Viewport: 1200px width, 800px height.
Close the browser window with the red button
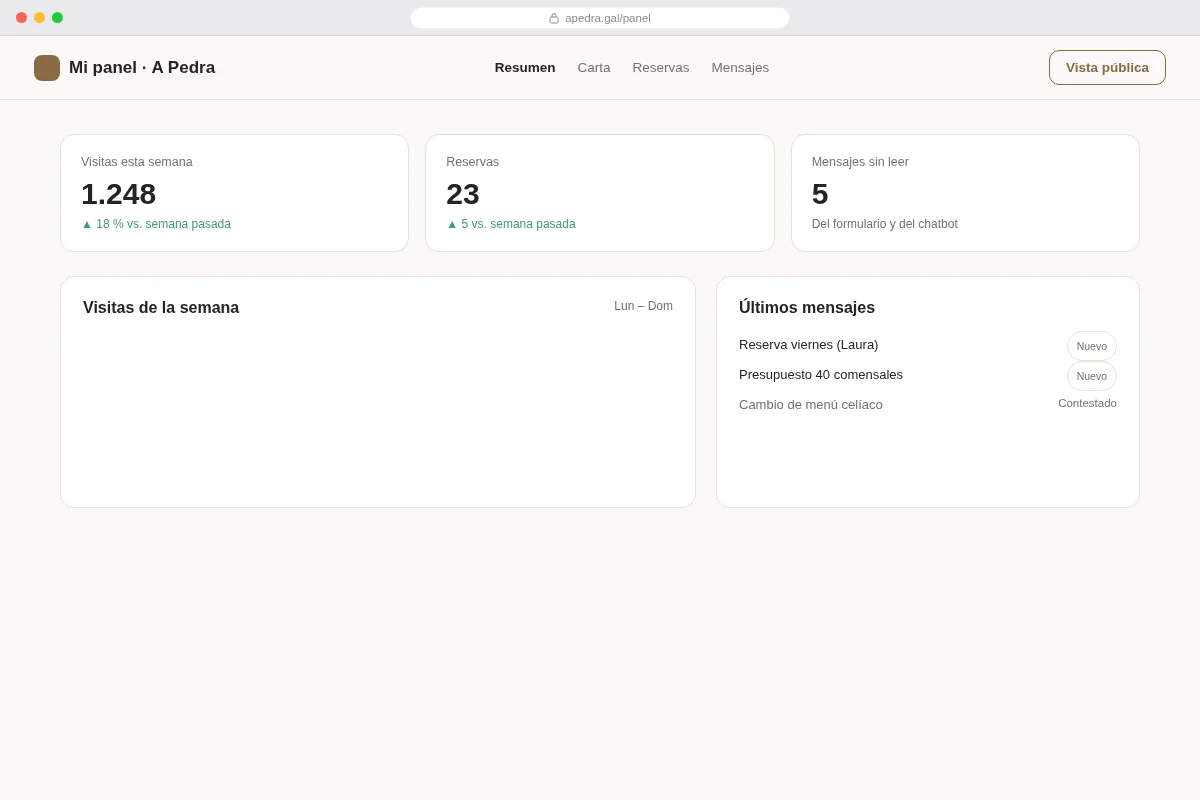coord(21,18)
